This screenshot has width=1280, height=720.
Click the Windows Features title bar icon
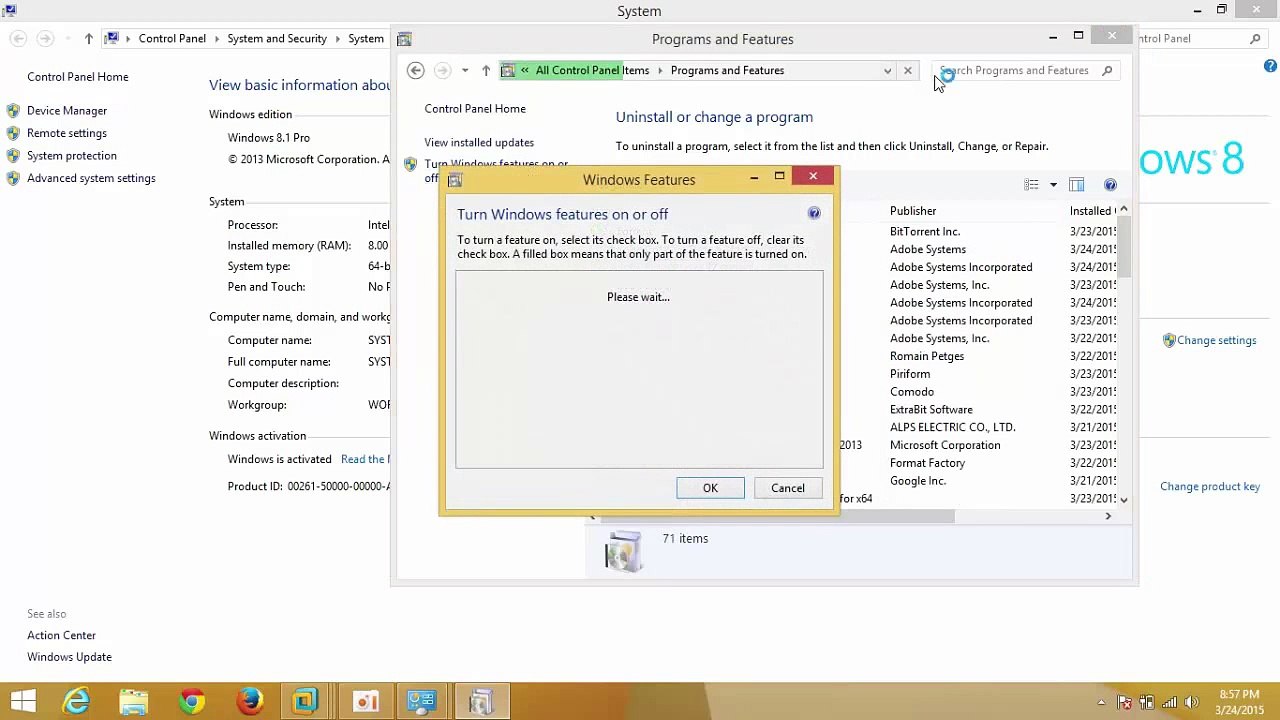coord(455,180)
